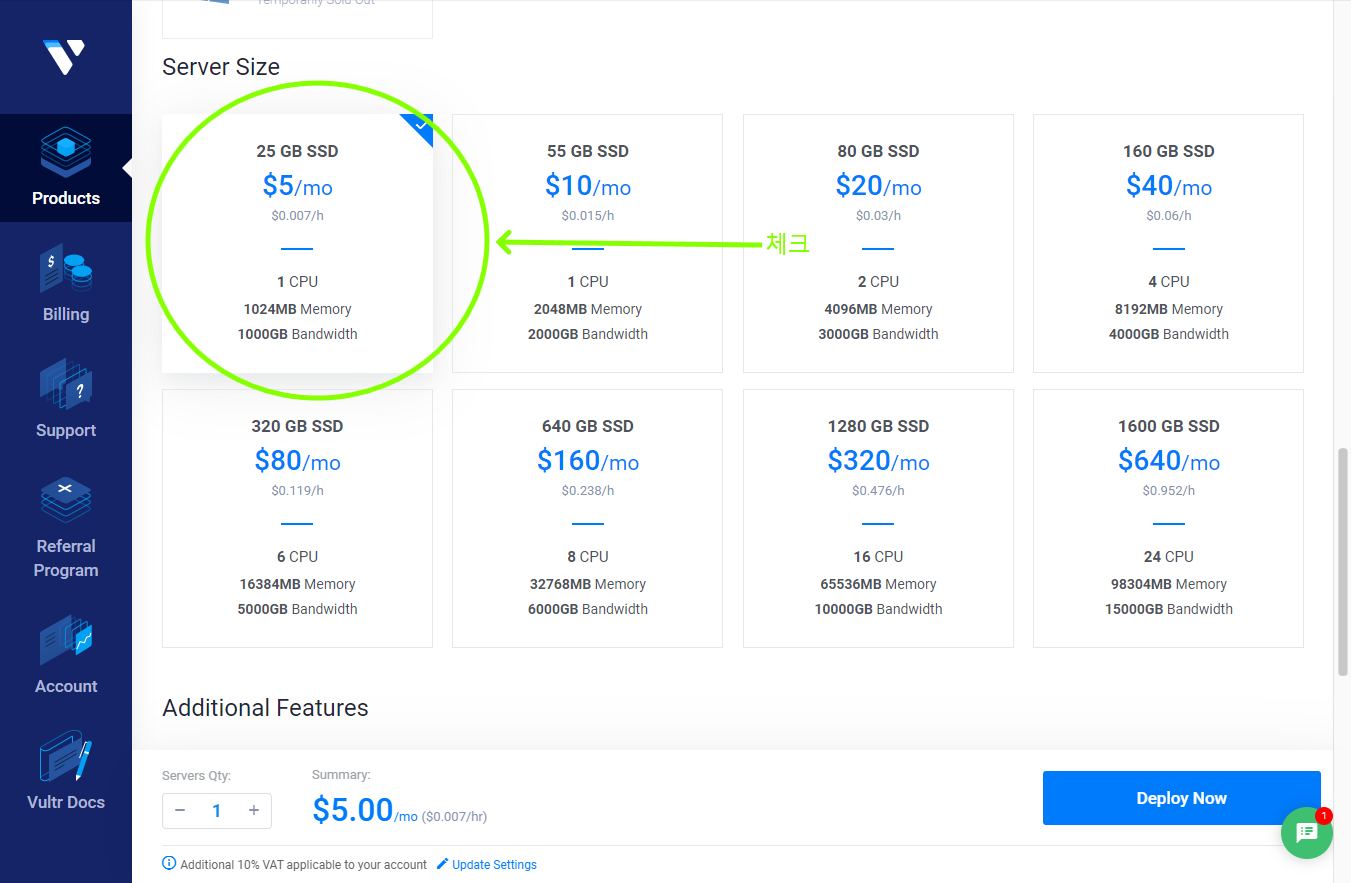Open Products section icon
The image size is (1351, 883).
66,152
